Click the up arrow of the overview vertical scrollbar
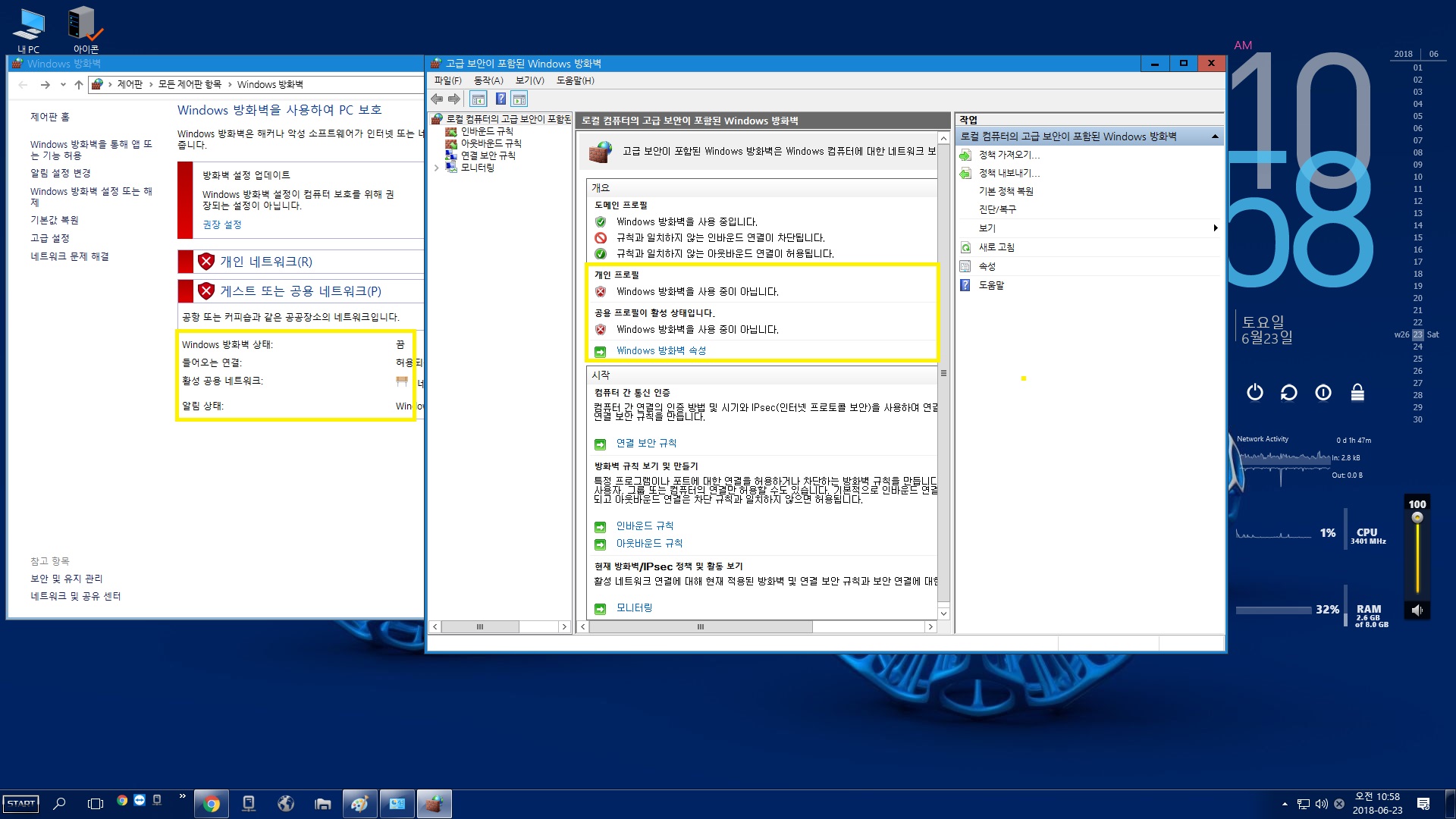Screen dimensions: 1456x819 pos(943,138)
